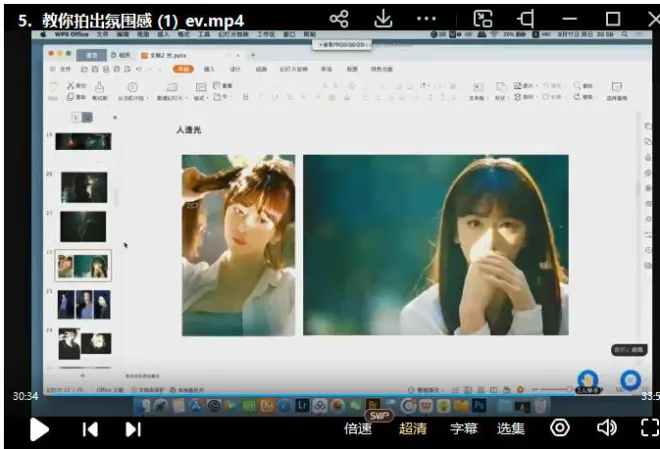This screenshot has height=449, width=660.
Task: Open the three-dot more options menu
Action: click(427, 18)
